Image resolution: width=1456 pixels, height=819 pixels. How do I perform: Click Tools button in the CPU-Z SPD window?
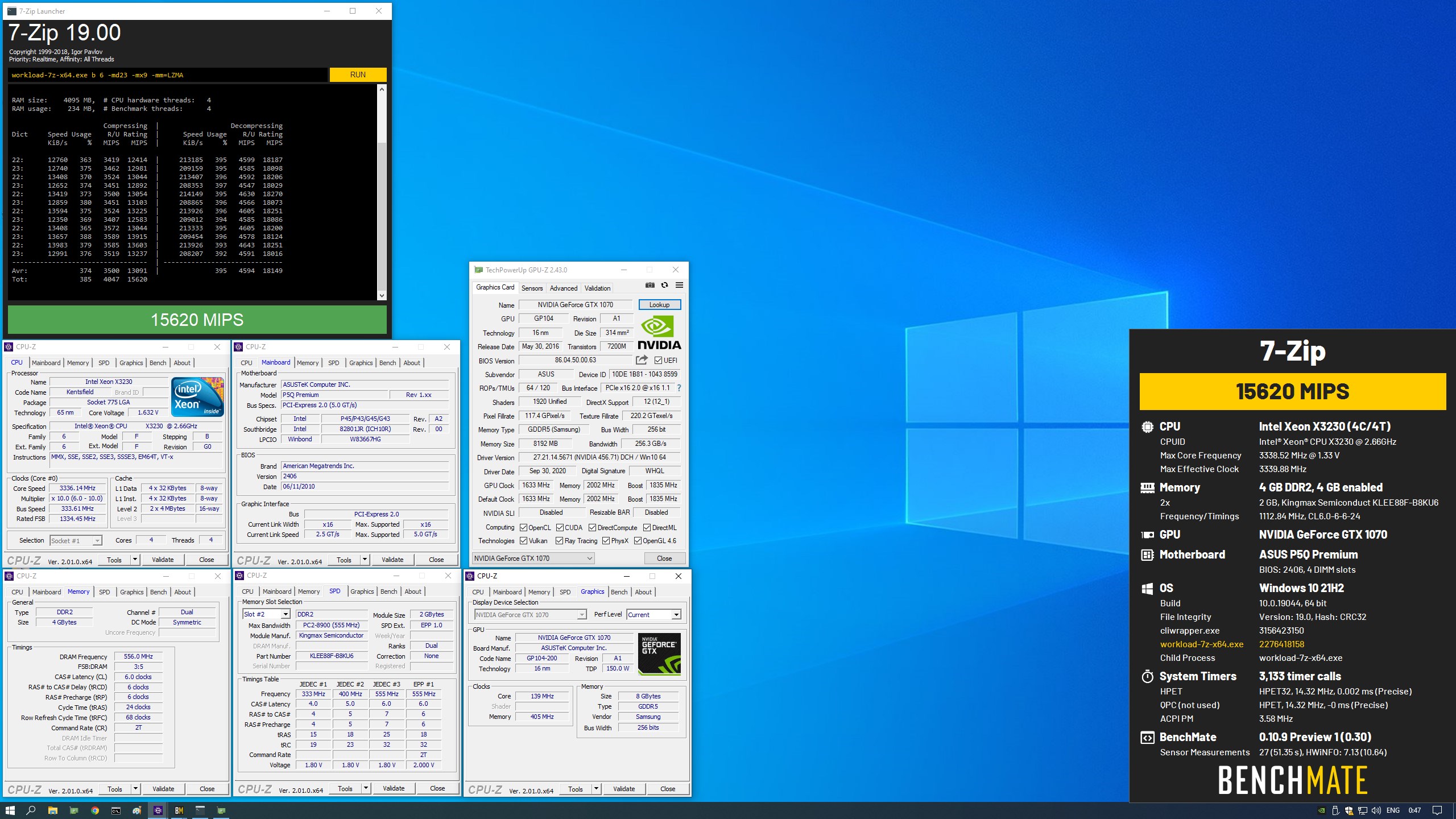[x=345, y=788]
